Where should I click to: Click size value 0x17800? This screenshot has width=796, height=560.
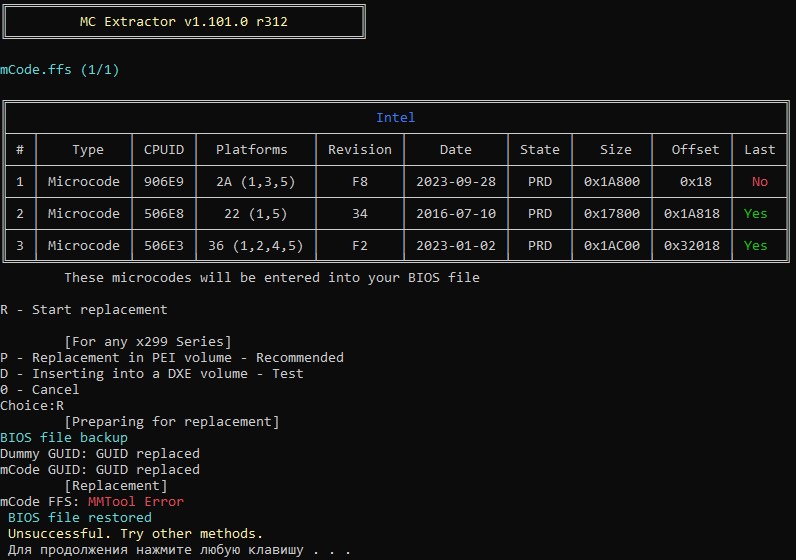[x=612, y=214]
